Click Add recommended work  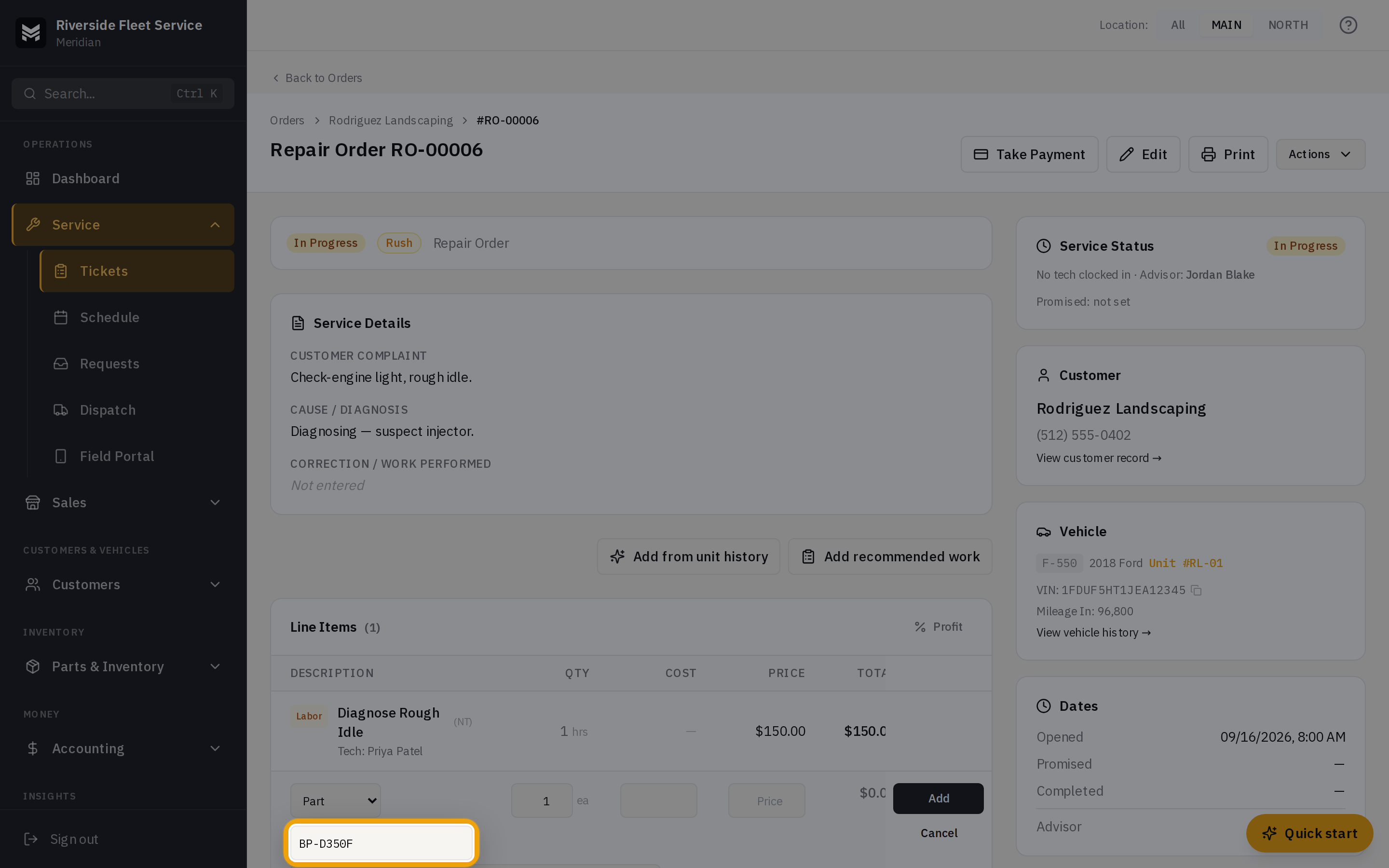[x=890, y=557]
